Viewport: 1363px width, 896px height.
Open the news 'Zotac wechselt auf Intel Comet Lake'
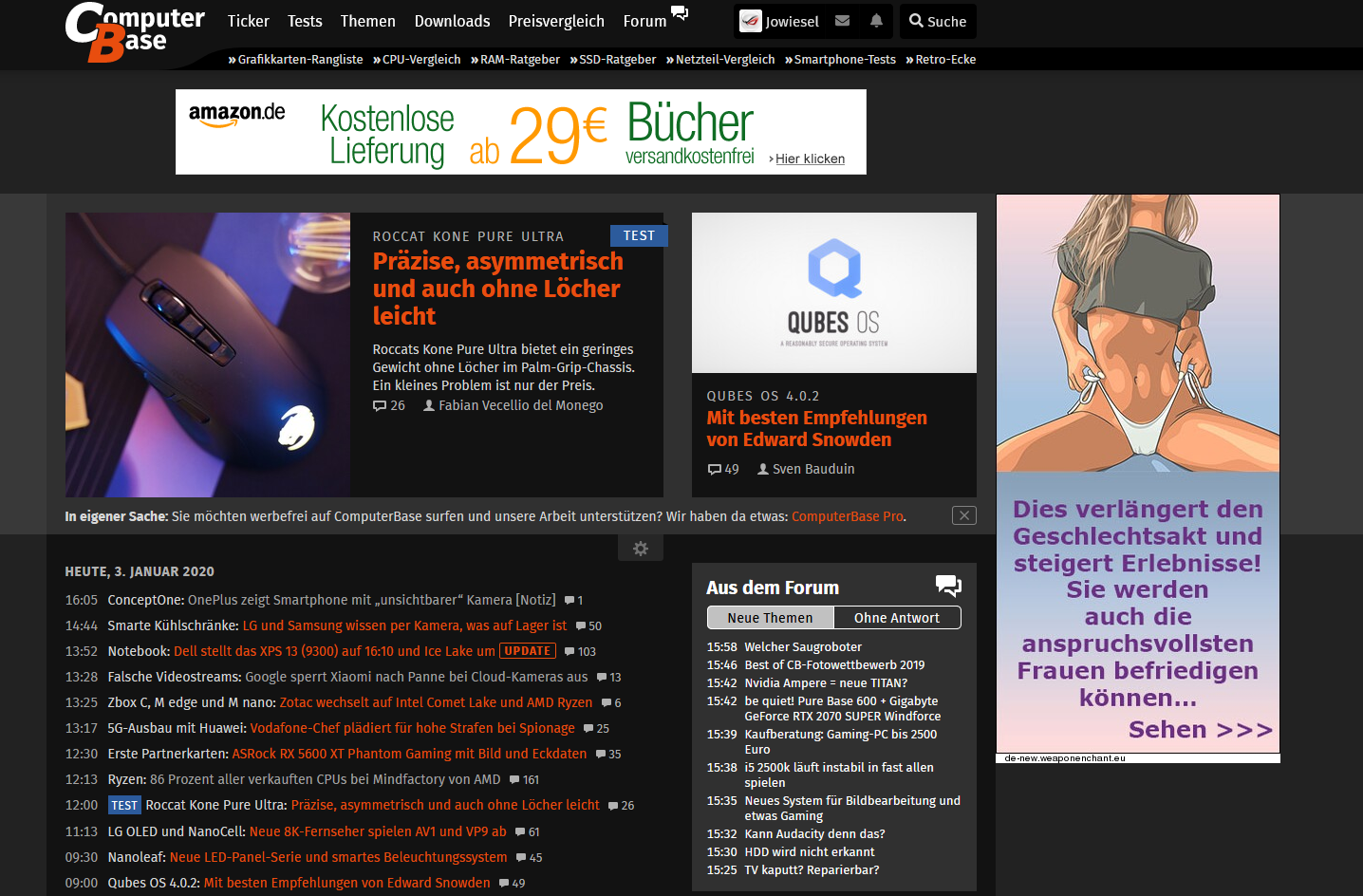point(436,702)
